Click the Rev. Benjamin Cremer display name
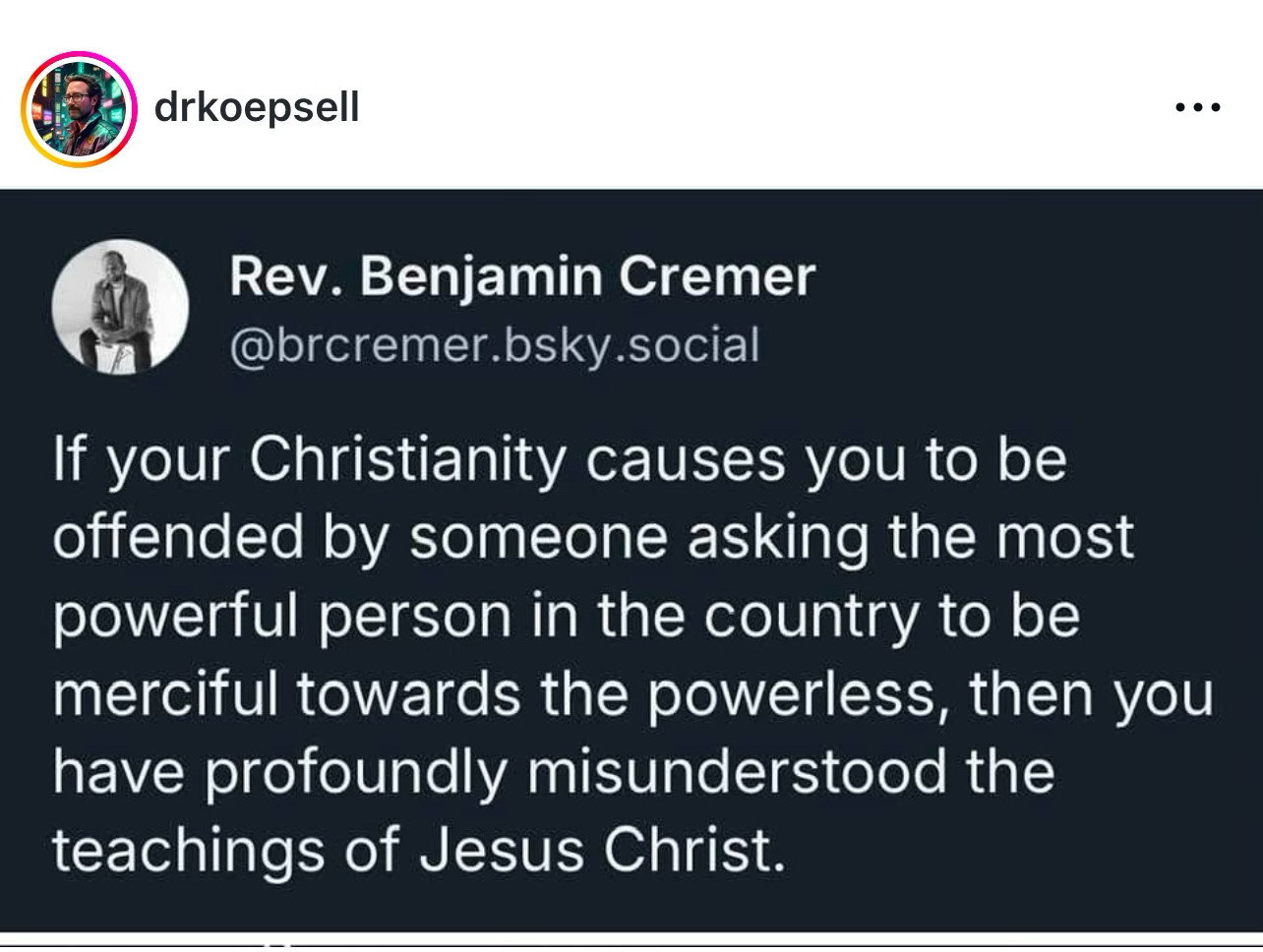Screen dimensions: 1263x952 522,276
